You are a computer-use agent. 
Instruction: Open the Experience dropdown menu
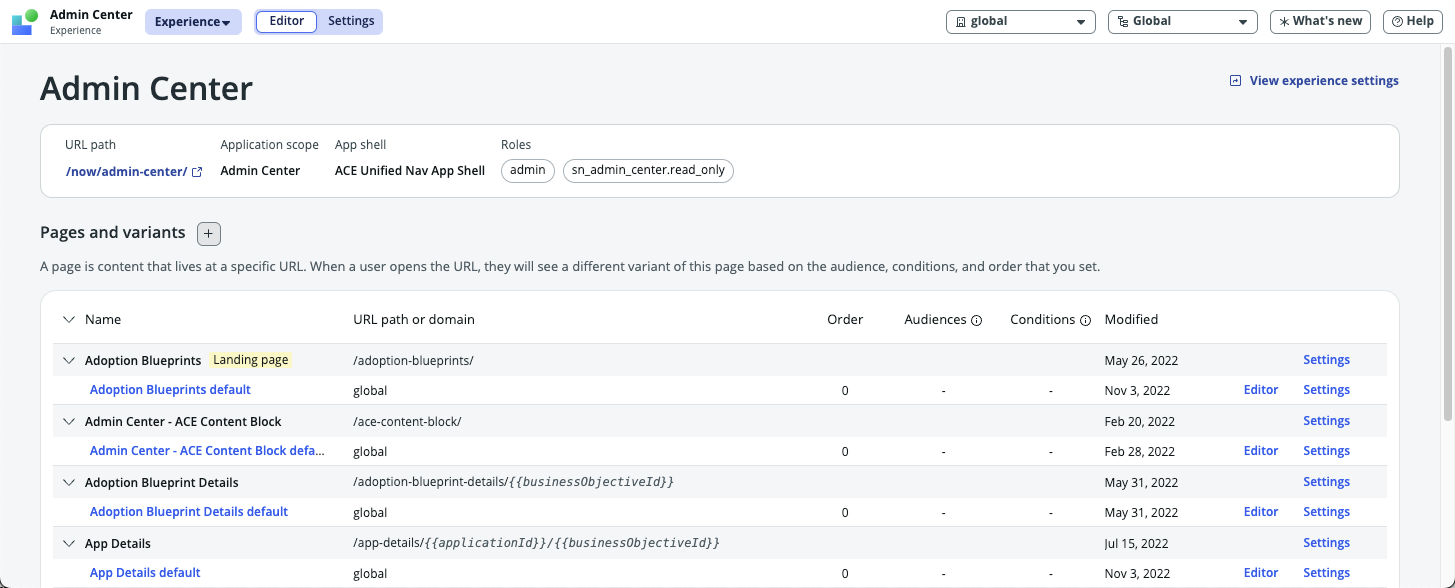click(193, 22)
